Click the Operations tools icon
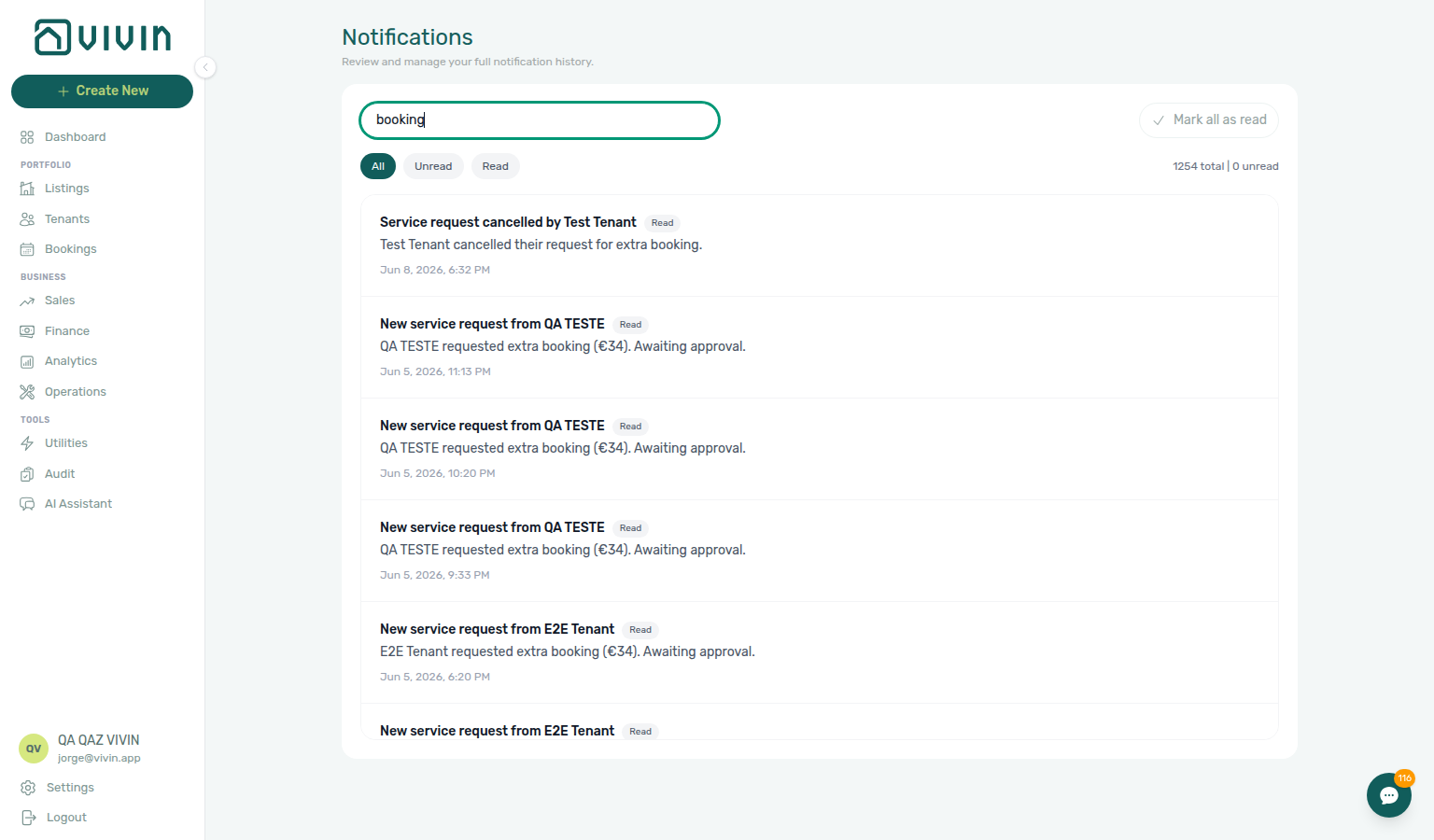The image size is (1434, 840). 27,392
